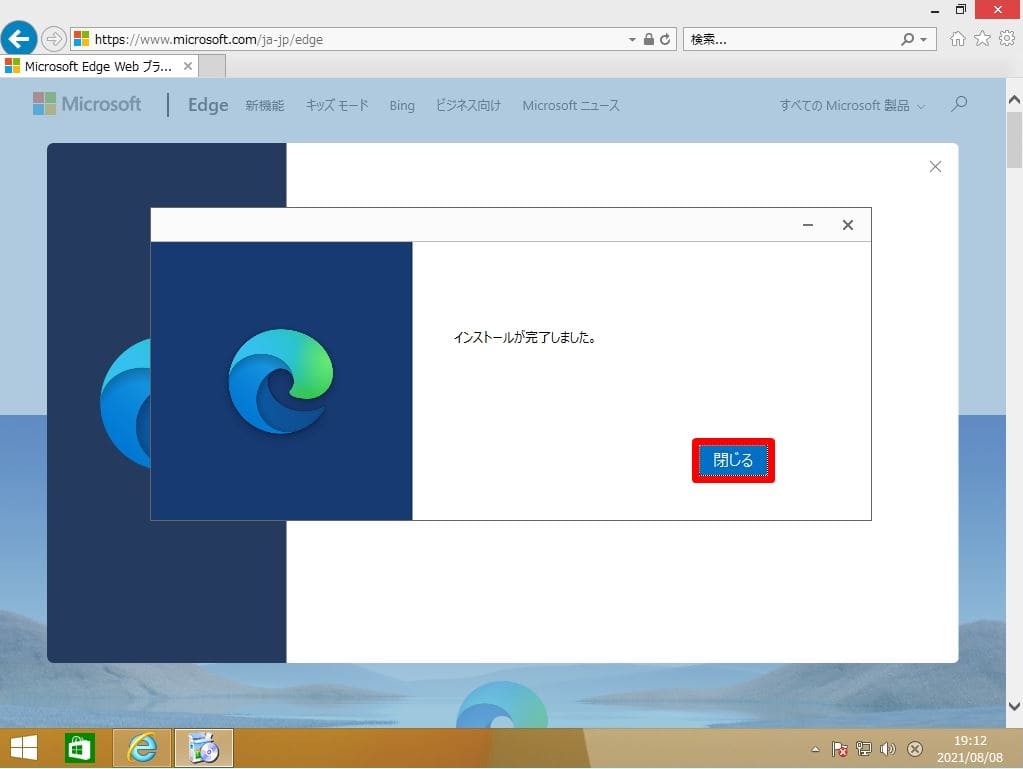Switch to the installer taskbar icon
Viewport: 1023px width, 769px height.
[x=204, y=748]
